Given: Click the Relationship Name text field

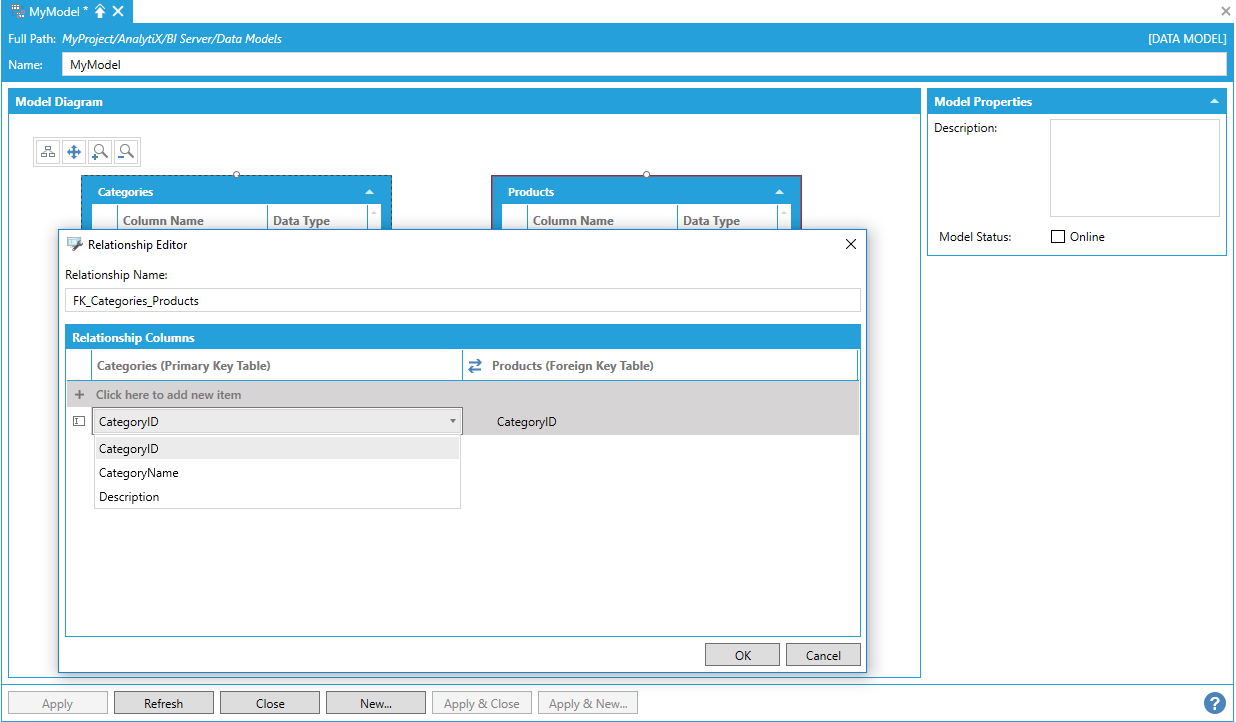Looking at the screenshot, I should 462,300.
